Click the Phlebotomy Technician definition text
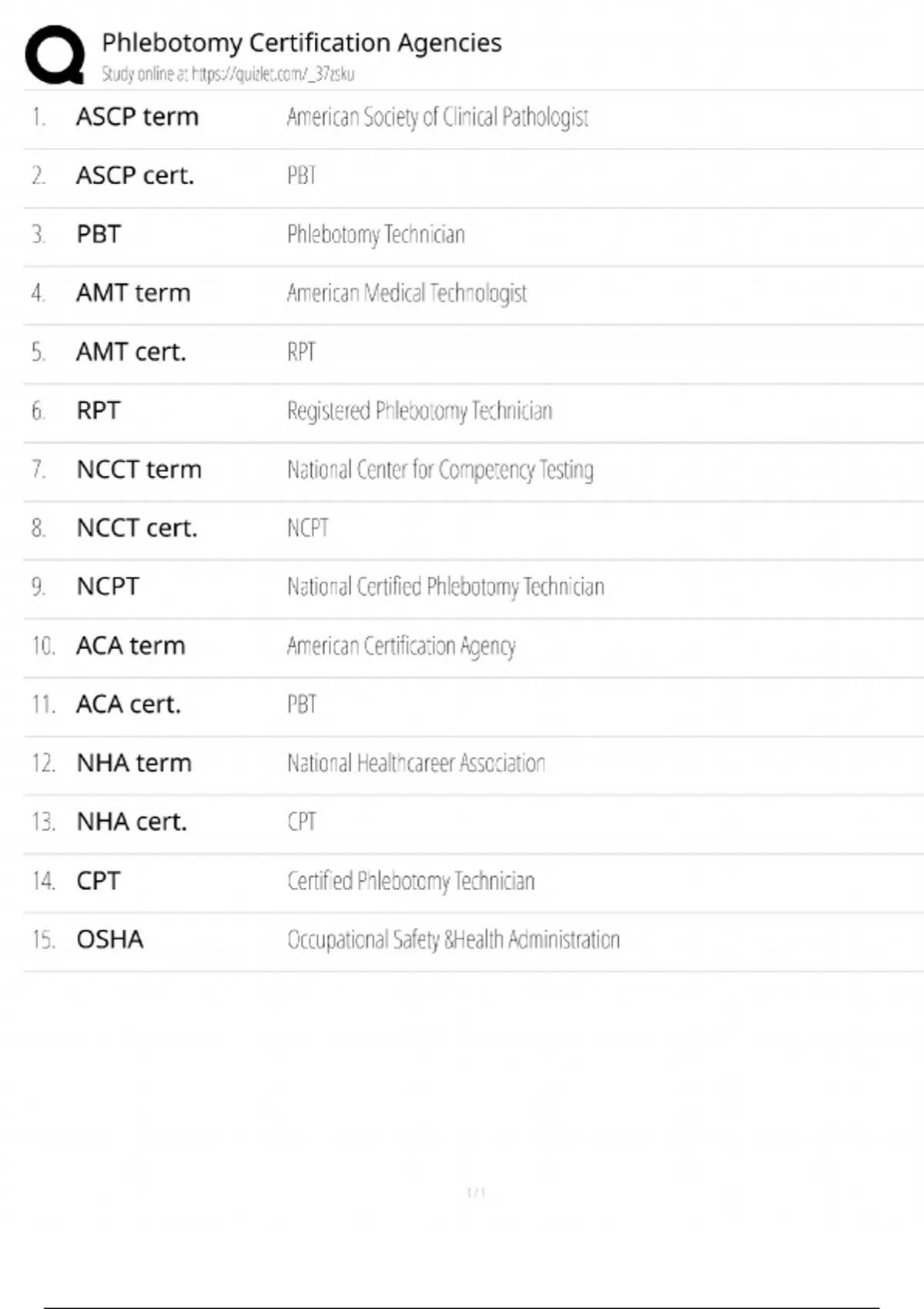This screenshot has height=1309, width=924. (x=376, y=234)
